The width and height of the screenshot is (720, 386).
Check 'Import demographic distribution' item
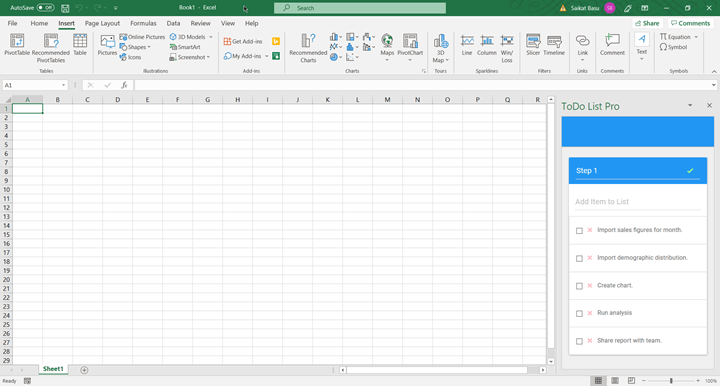coord(579,258)
